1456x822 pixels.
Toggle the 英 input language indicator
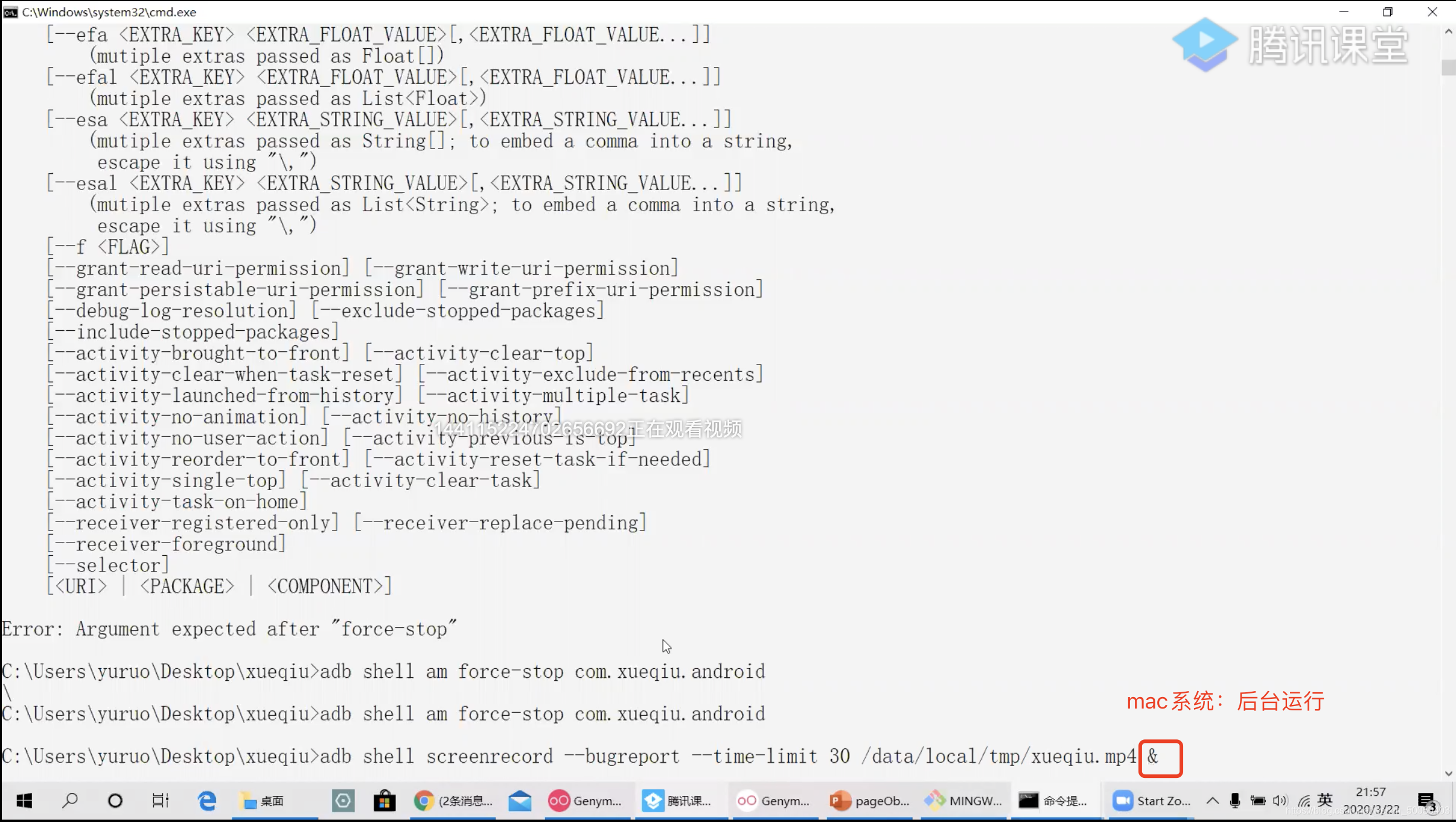click(1325, 800)
